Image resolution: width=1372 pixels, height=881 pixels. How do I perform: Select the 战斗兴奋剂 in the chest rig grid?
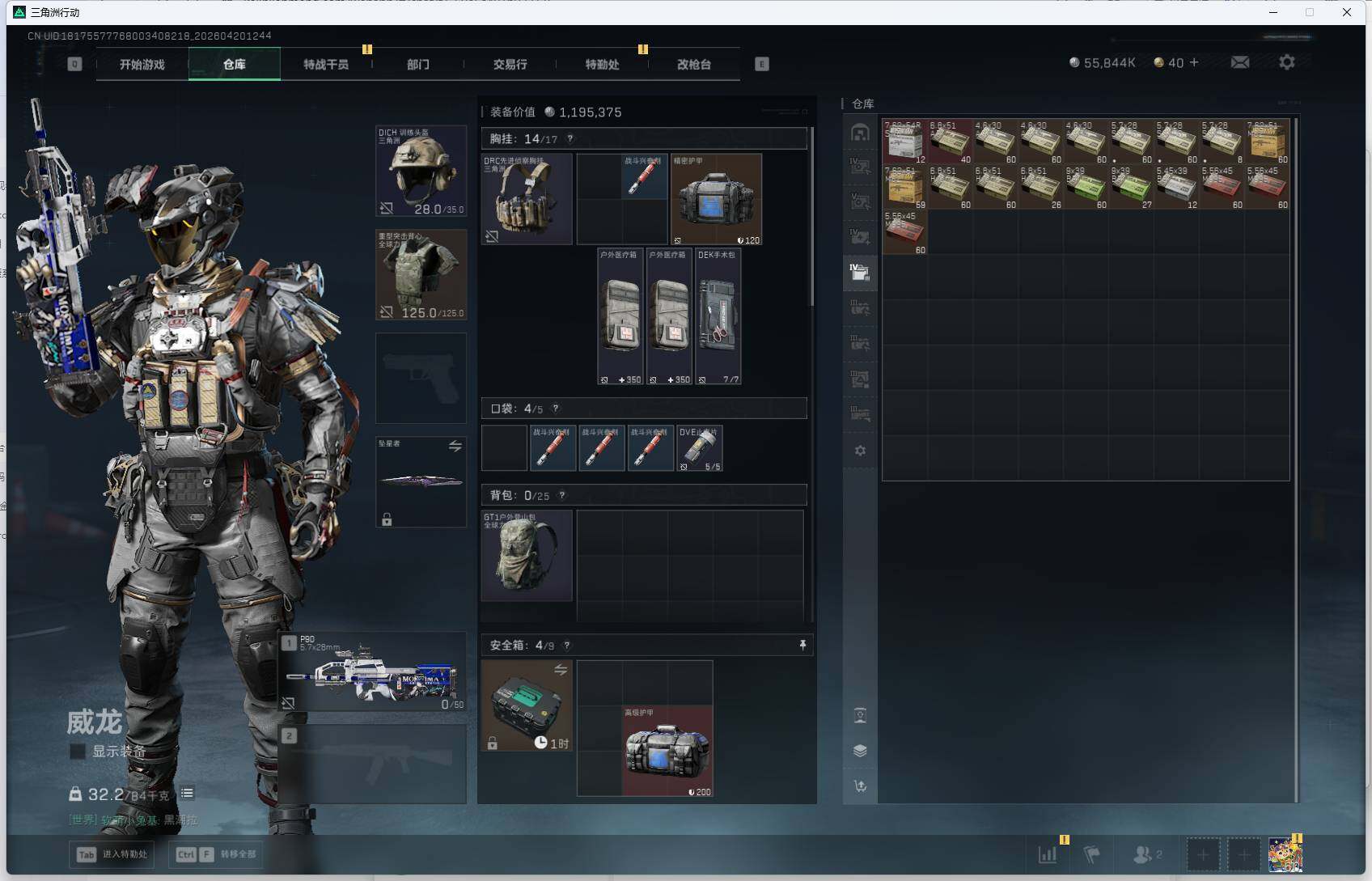[x=645, y=176]
